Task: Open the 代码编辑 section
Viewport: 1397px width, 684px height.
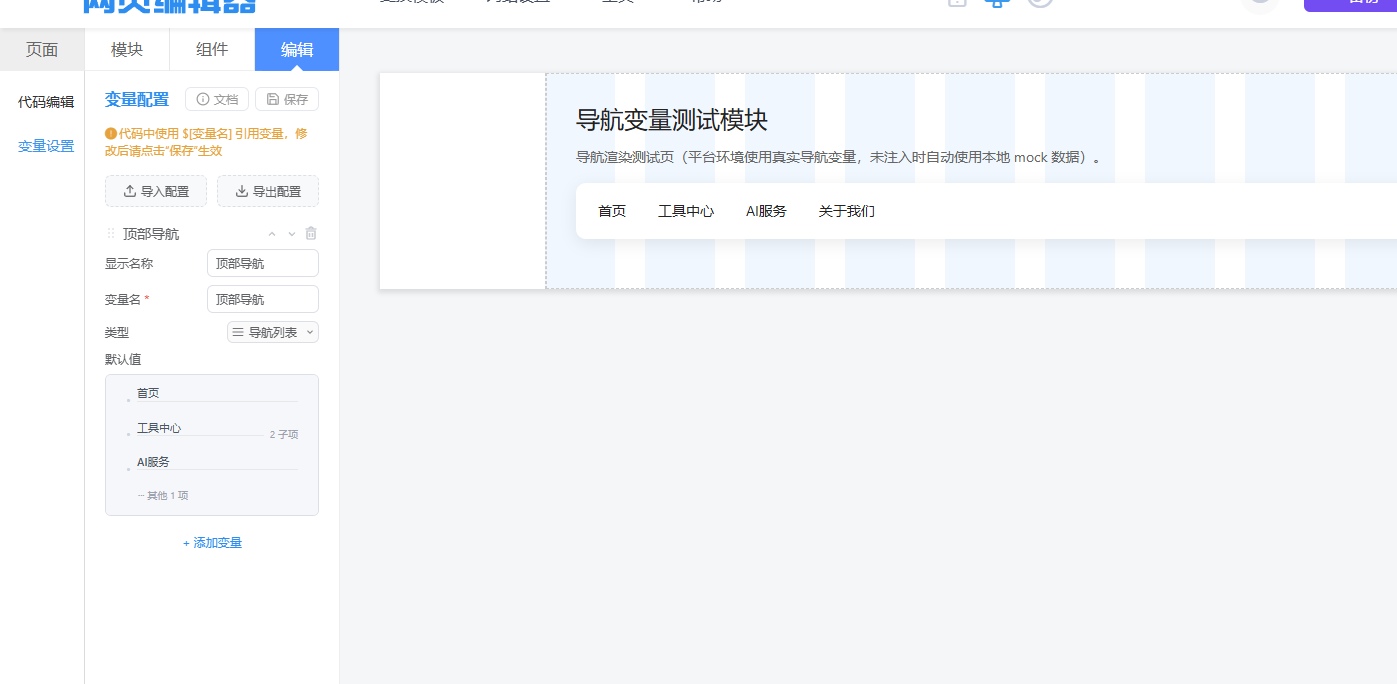Action: 46,102
